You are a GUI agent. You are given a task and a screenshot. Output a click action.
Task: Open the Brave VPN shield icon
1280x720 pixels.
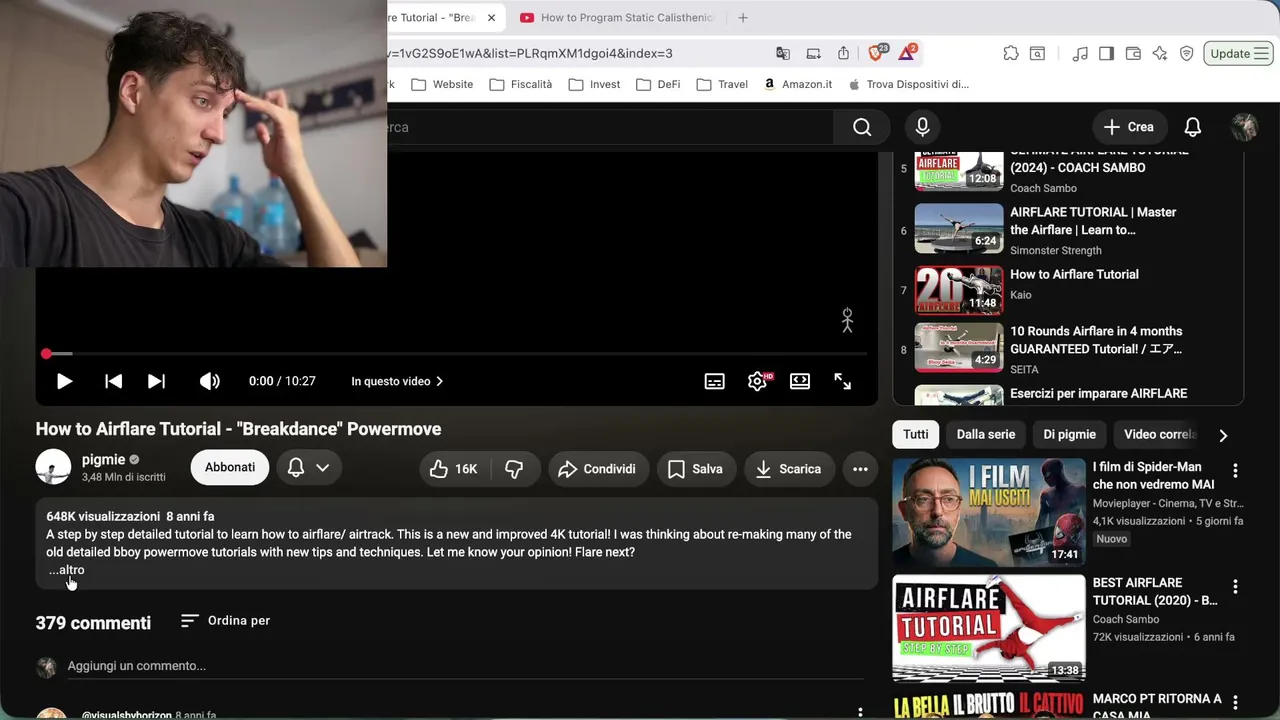click(x=1187, y=54)
